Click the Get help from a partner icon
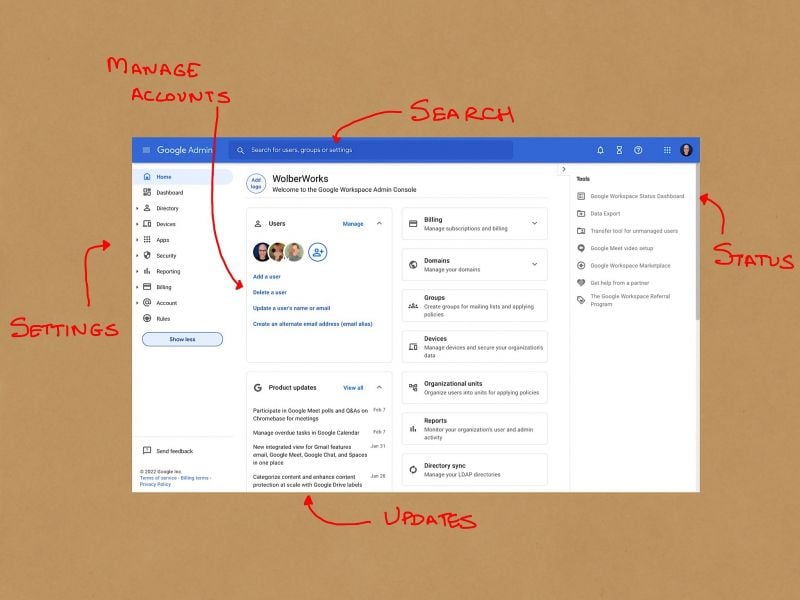 pos(581,283)
